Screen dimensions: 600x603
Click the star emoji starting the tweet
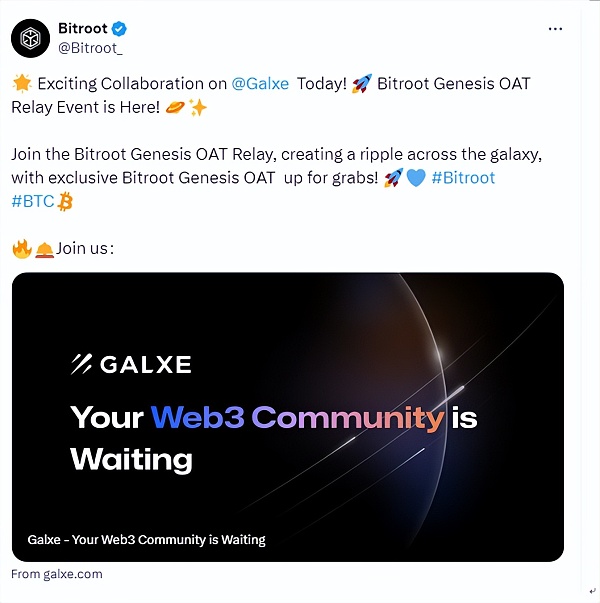tap(21, 84)
